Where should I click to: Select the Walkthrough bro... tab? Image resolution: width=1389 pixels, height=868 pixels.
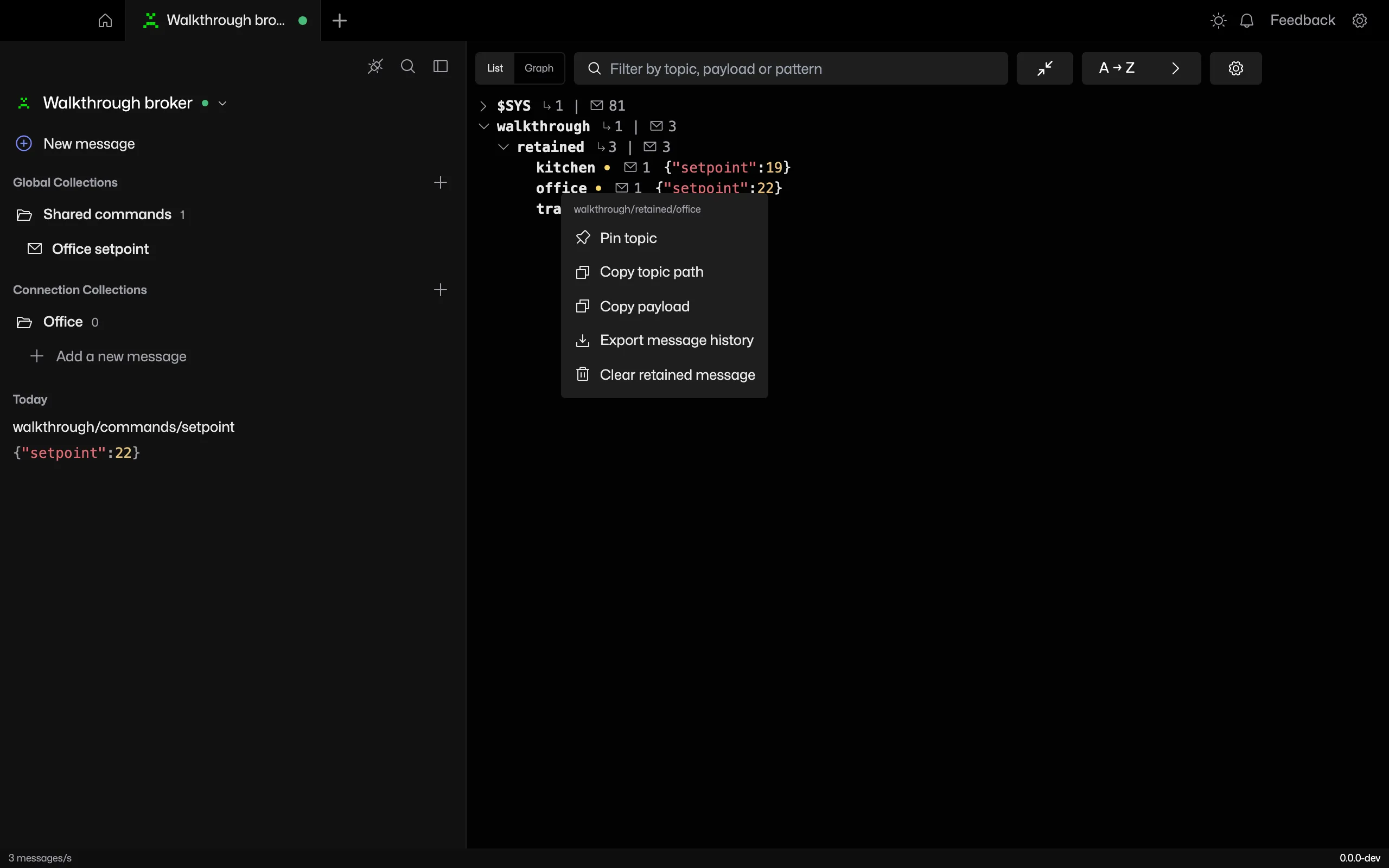pyautogui.click(x=222, y=21)
